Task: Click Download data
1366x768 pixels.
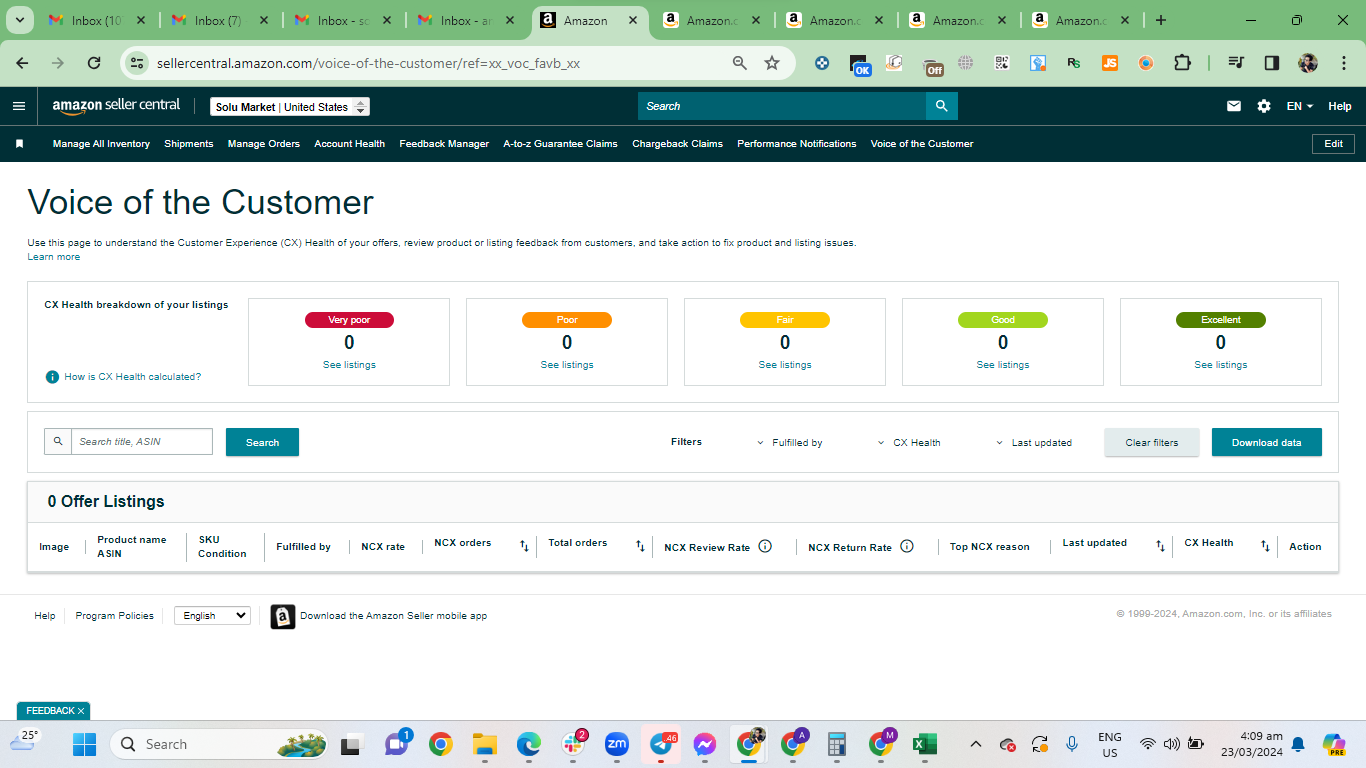Action: pos(1267,442)
